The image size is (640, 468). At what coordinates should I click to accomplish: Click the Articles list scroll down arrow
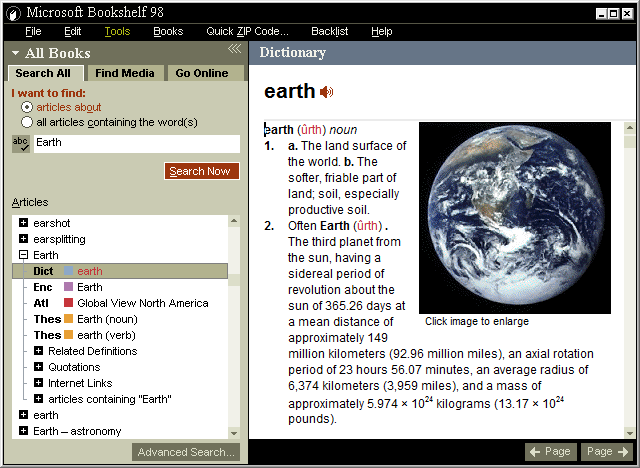[x=234, y=433]
